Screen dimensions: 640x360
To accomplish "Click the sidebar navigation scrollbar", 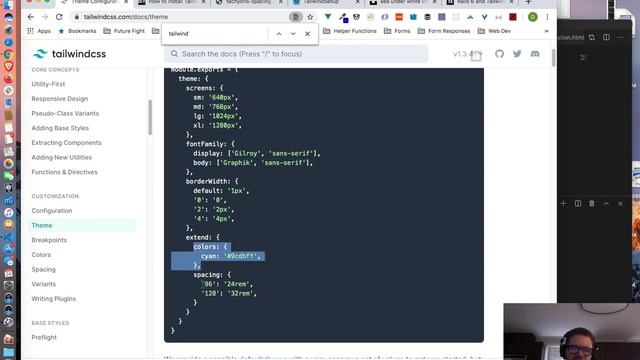I will (x=150, y=117).
